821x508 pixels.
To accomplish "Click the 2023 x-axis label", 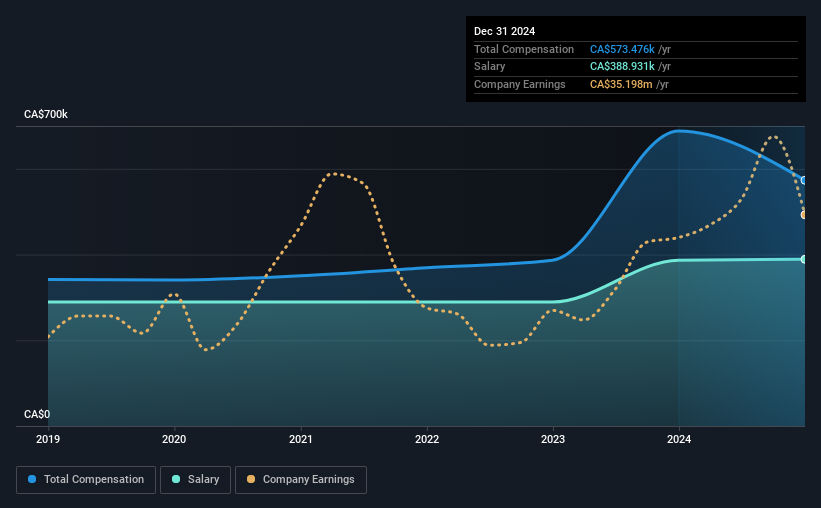I will 553,439.
